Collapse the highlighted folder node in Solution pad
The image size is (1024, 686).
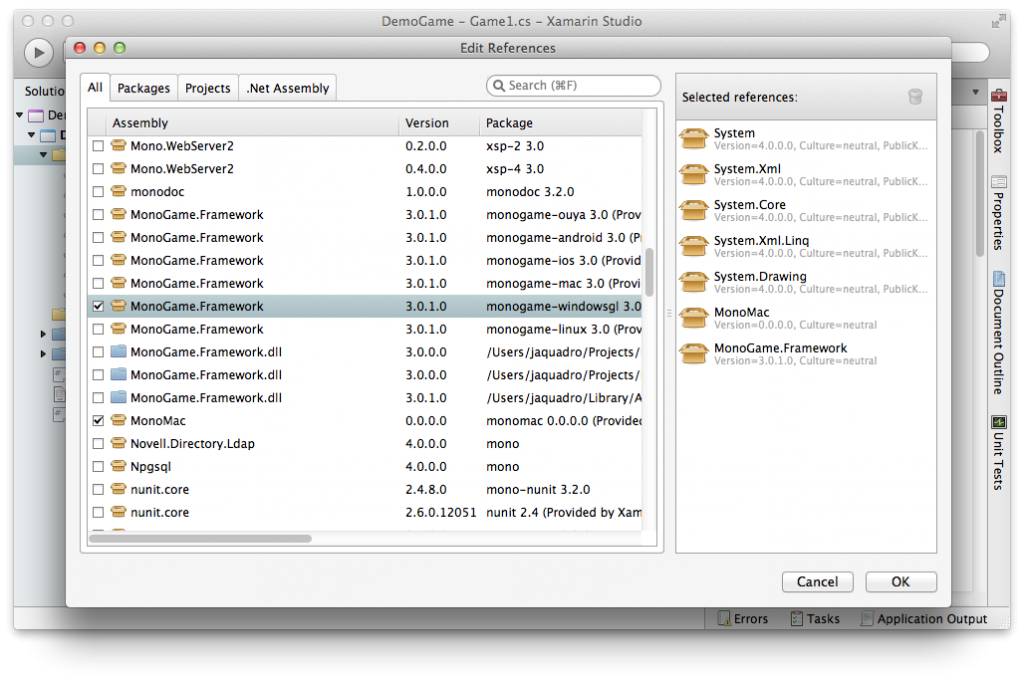(43, 155)
